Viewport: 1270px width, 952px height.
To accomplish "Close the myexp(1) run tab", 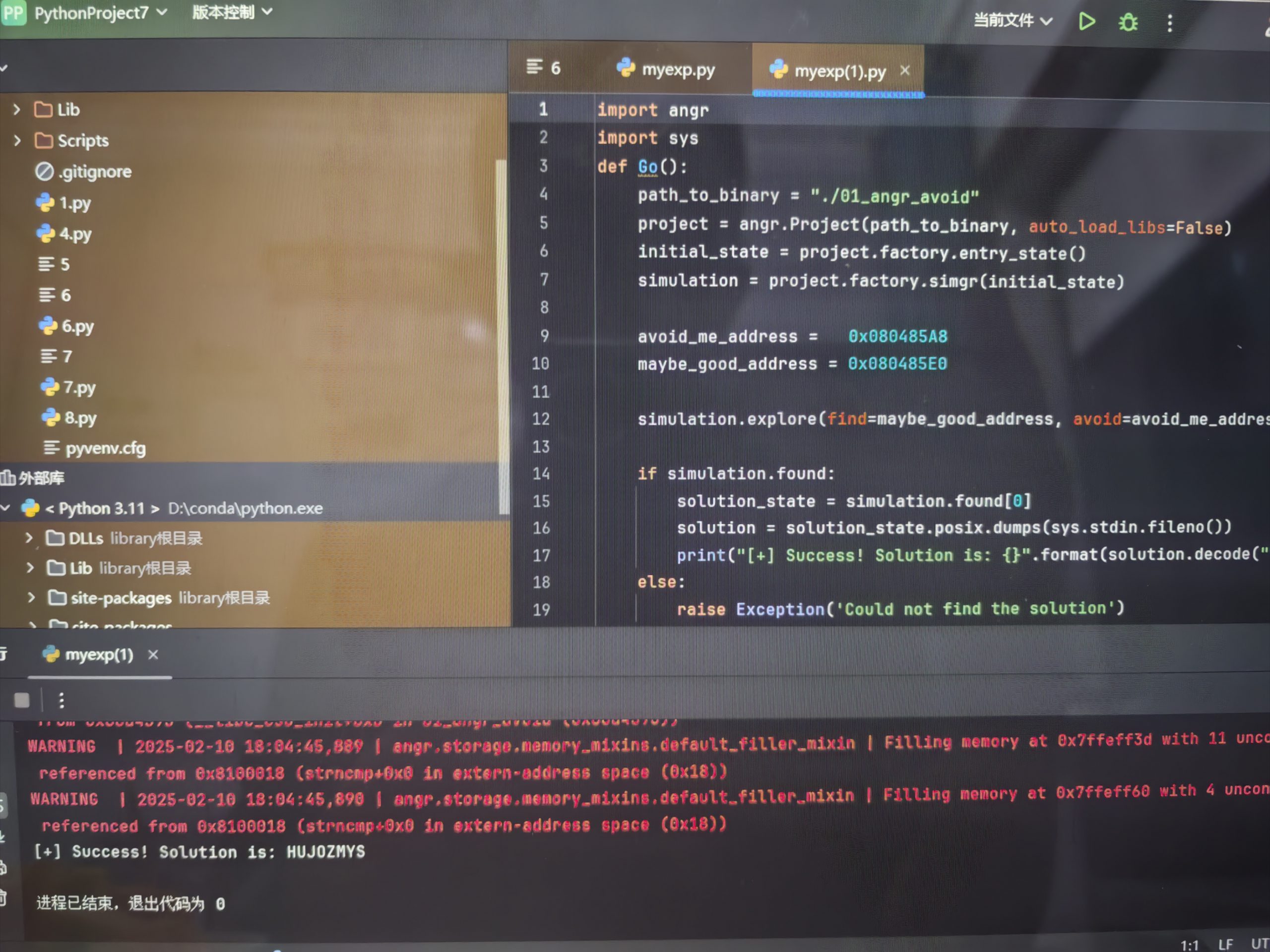I will tap(153, 654).
